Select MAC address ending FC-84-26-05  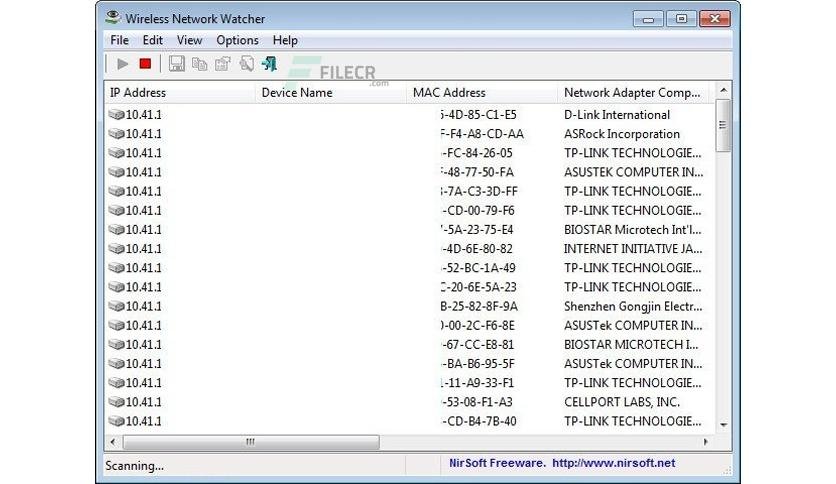477,153
